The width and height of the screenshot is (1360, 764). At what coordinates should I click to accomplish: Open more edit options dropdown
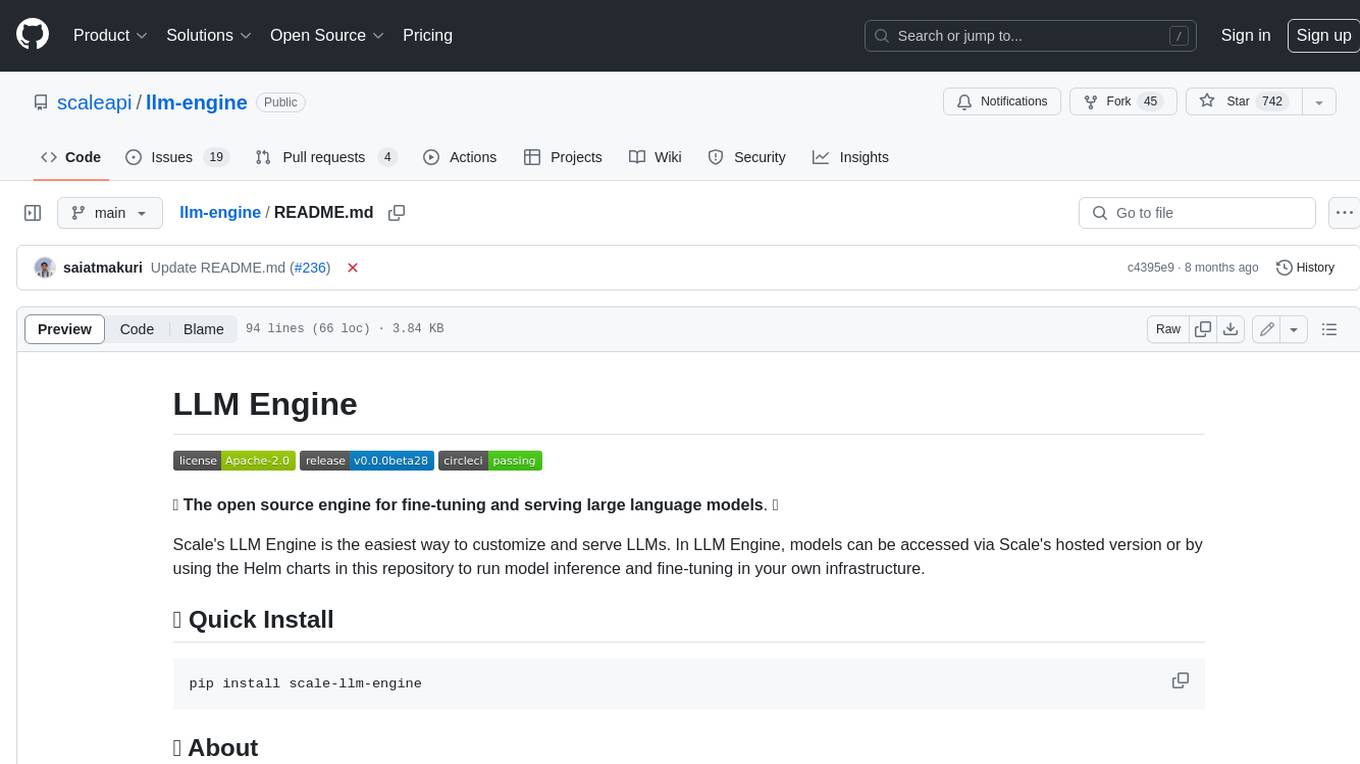point(1294,329)
